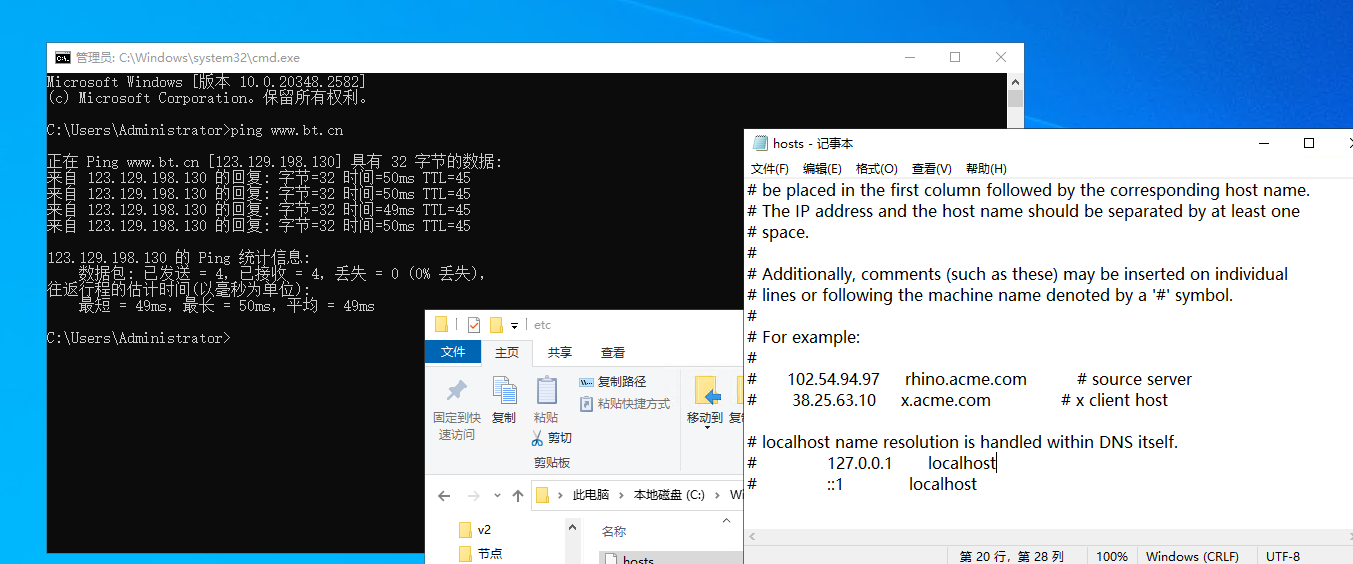1353x564 pixels.
Task: Expand the chevron after 本地磁盘 (C:)
Action: (717, 495)
